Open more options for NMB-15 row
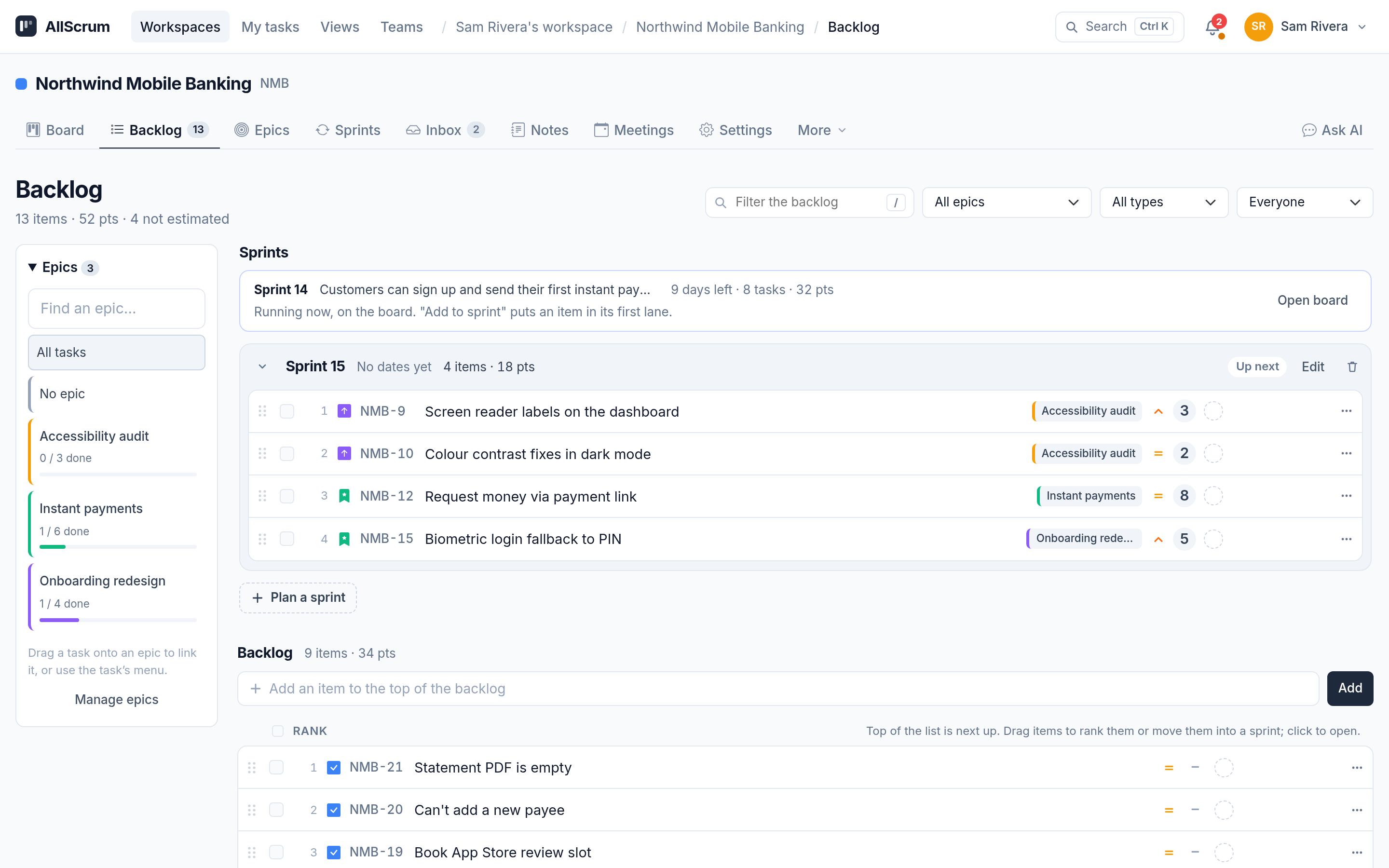Screen dimensions: 1389x868 click(1347, 539)
